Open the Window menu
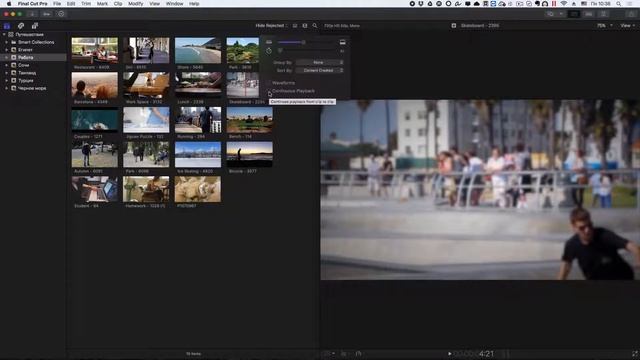Image resolution: width=640 pixels, height=360 pixels. (x=175, y=4)
